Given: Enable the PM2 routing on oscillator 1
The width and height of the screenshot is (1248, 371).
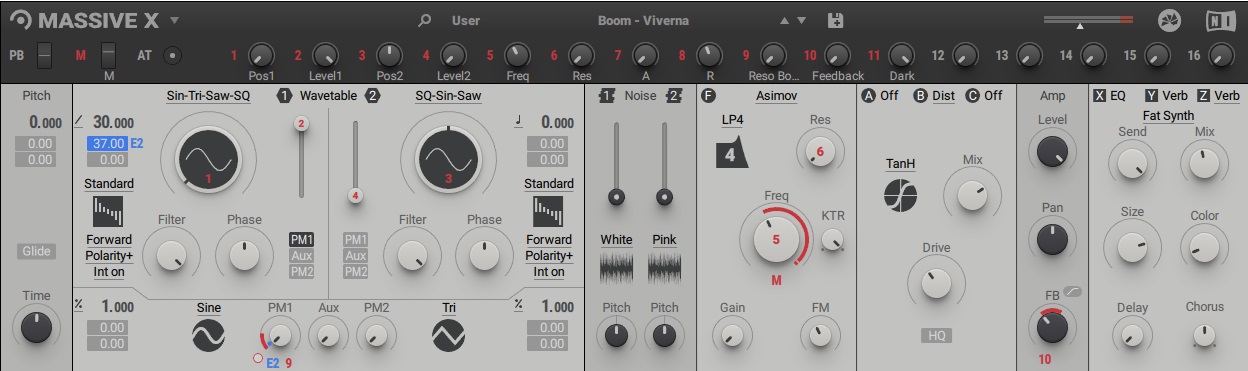Looking at the screenshot, I should 302,272.
